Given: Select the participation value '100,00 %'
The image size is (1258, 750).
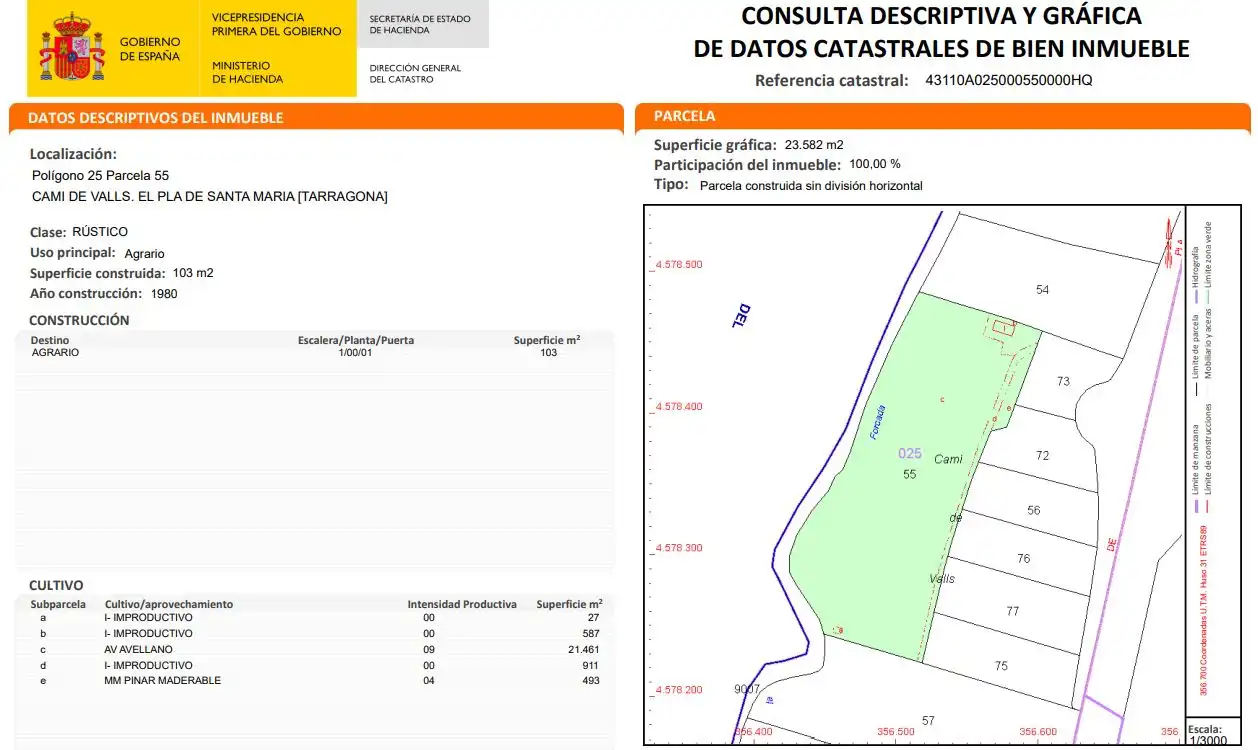Looking at the screenshot, I should [875, 164].
